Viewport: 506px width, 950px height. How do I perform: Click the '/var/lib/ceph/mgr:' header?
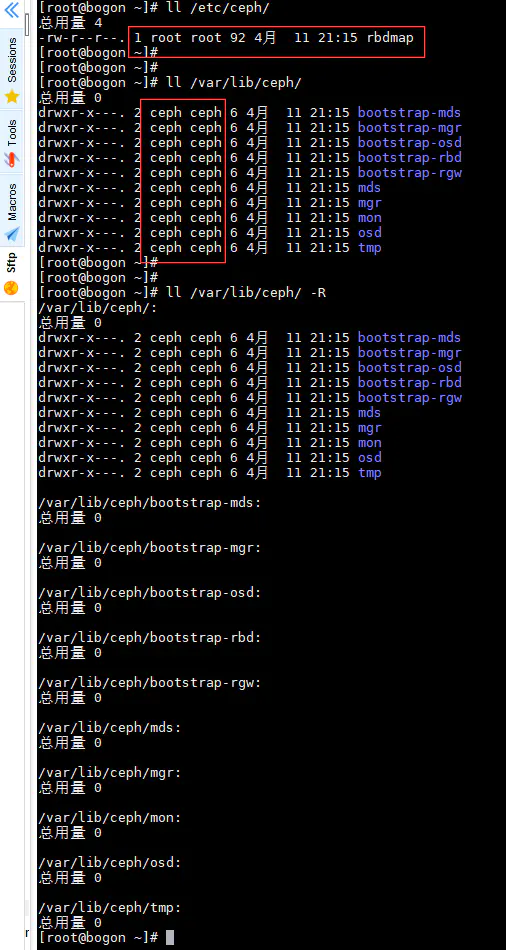pyautogui.click(x=110, y=772)
